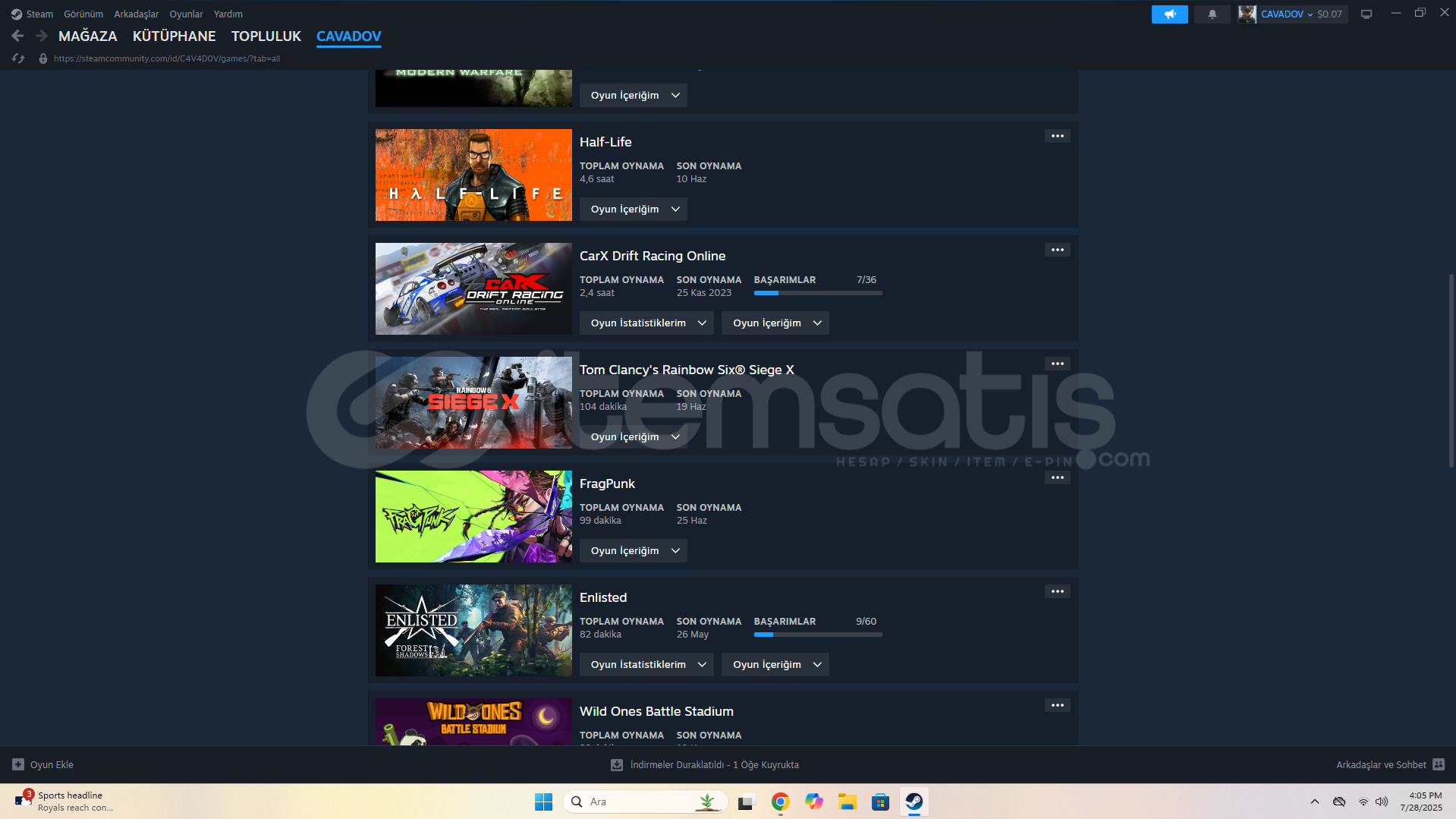This screenshot has height=819, width=1456.
Task: Switch to the KÜTÜPHANE tab
Action: pos(174,36)
